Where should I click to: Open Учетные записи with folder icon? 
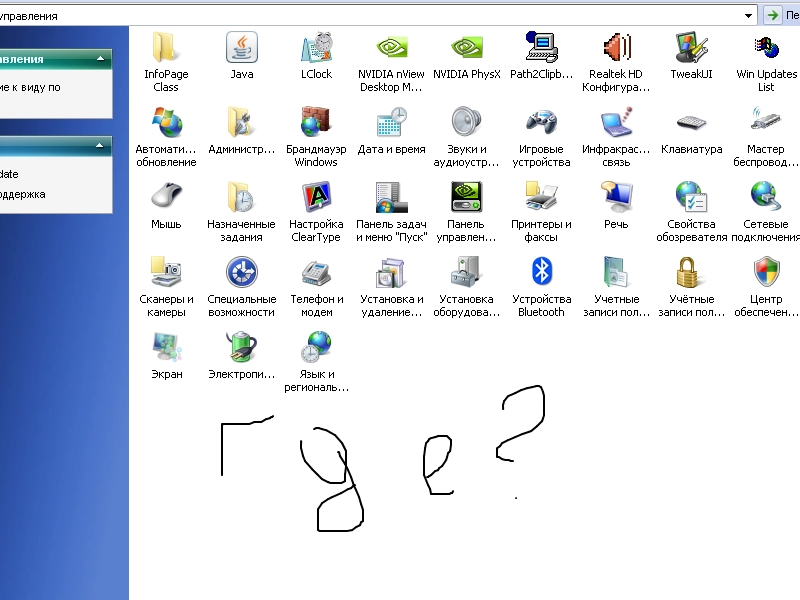616,272
